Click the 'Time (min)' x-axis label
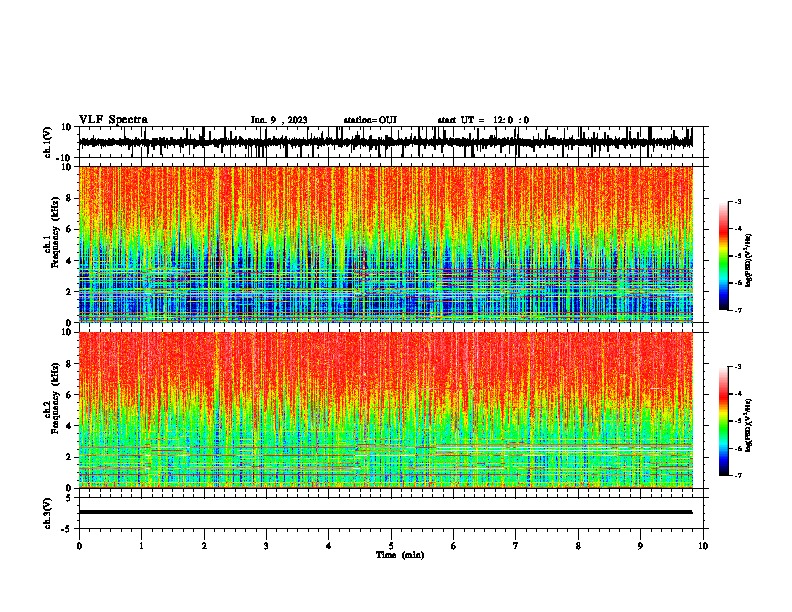 pyautogui.click(x=400, y=555)
